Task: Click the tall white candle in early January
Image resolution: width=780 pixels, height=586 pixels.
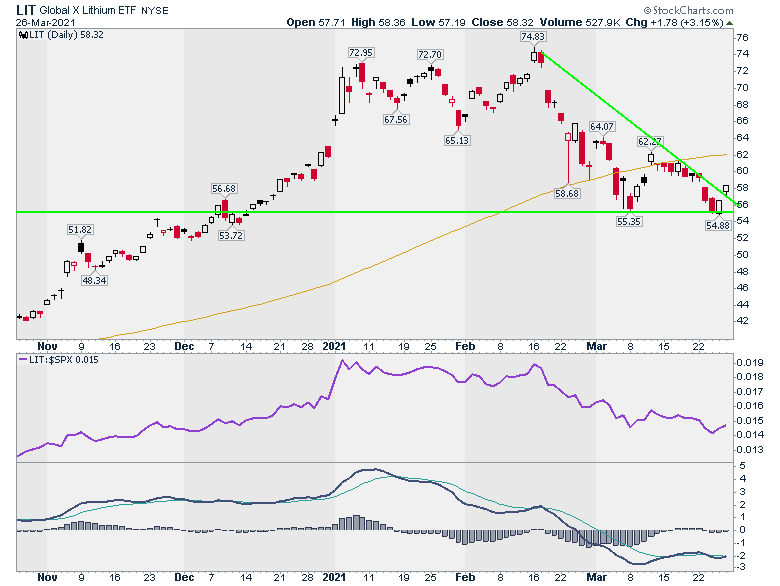Action: coord(342,91)
